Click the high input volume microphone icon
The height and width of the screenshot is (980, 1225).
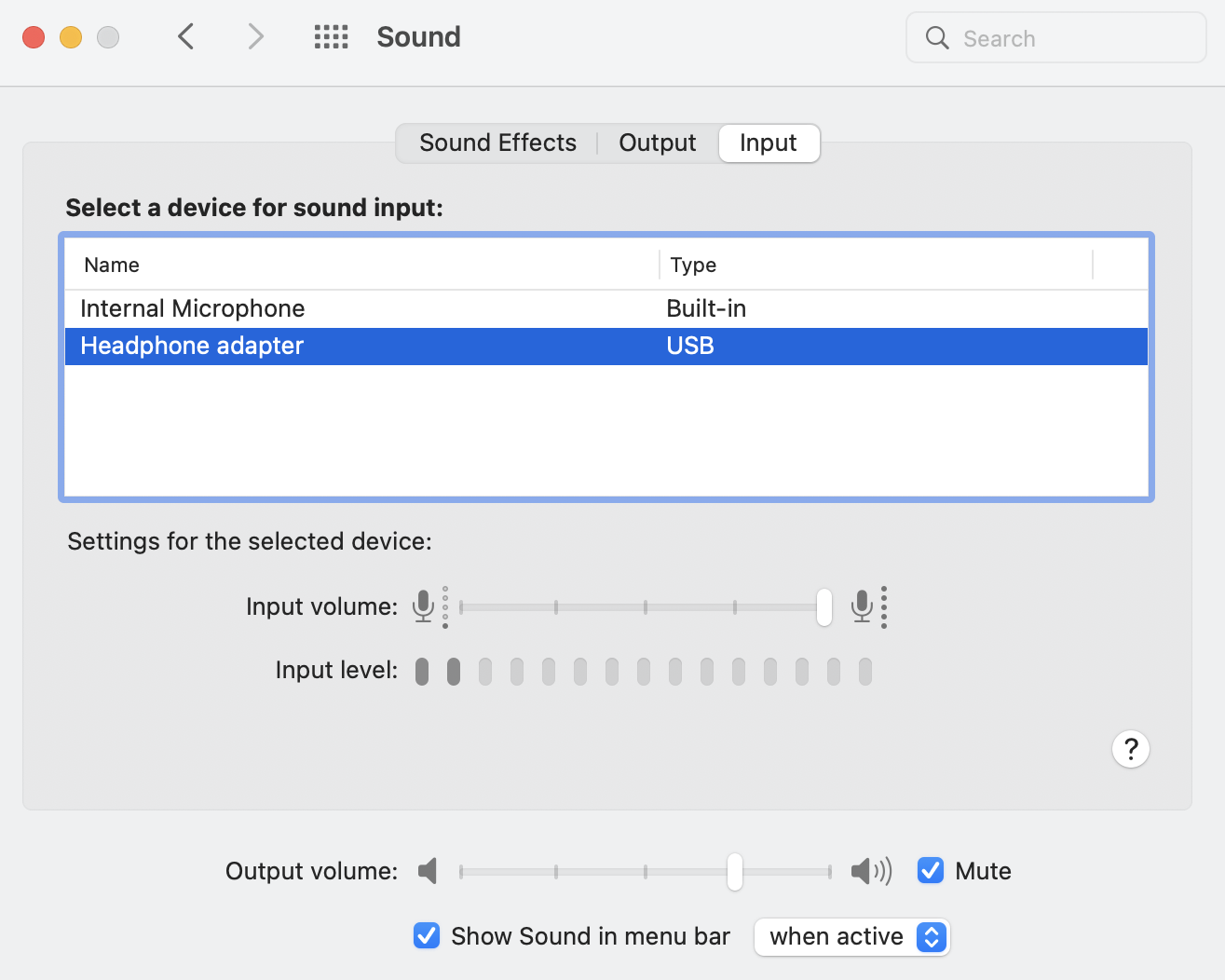tap(863, 606)
